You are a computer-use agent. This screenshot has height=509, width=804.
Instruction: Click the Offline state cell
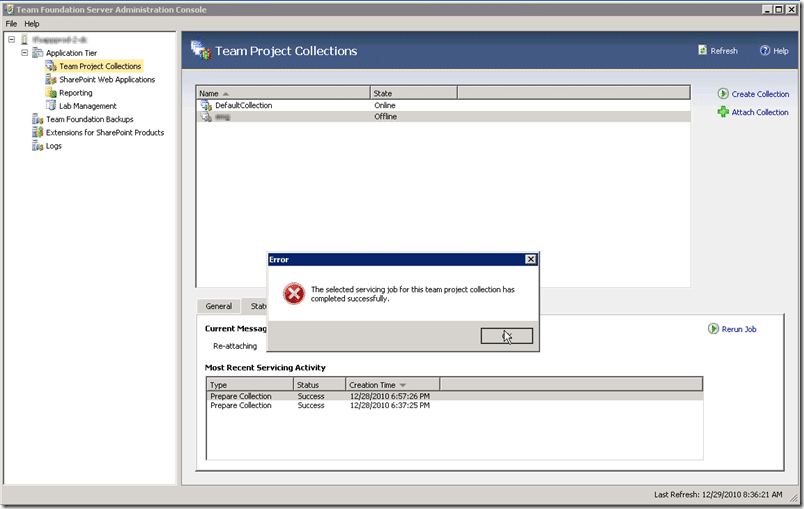[385, 116]
